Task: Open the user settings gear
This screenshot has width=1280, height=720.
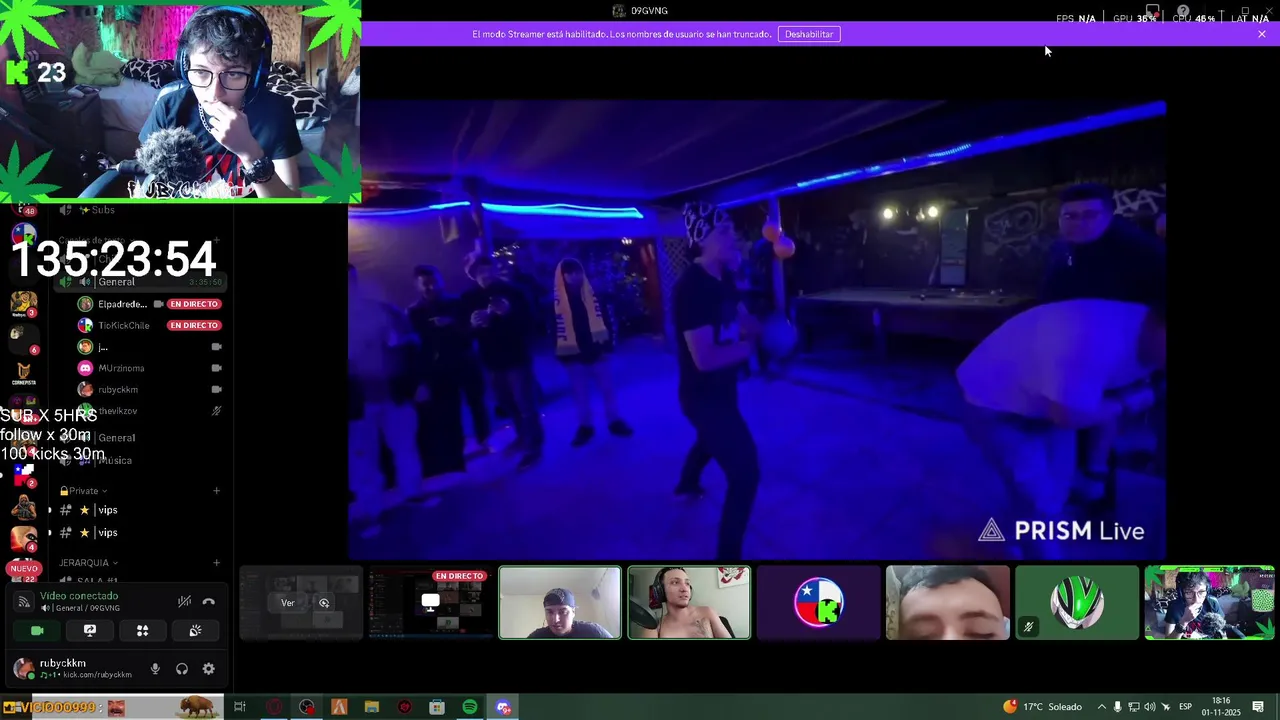Action: [208, 669]
